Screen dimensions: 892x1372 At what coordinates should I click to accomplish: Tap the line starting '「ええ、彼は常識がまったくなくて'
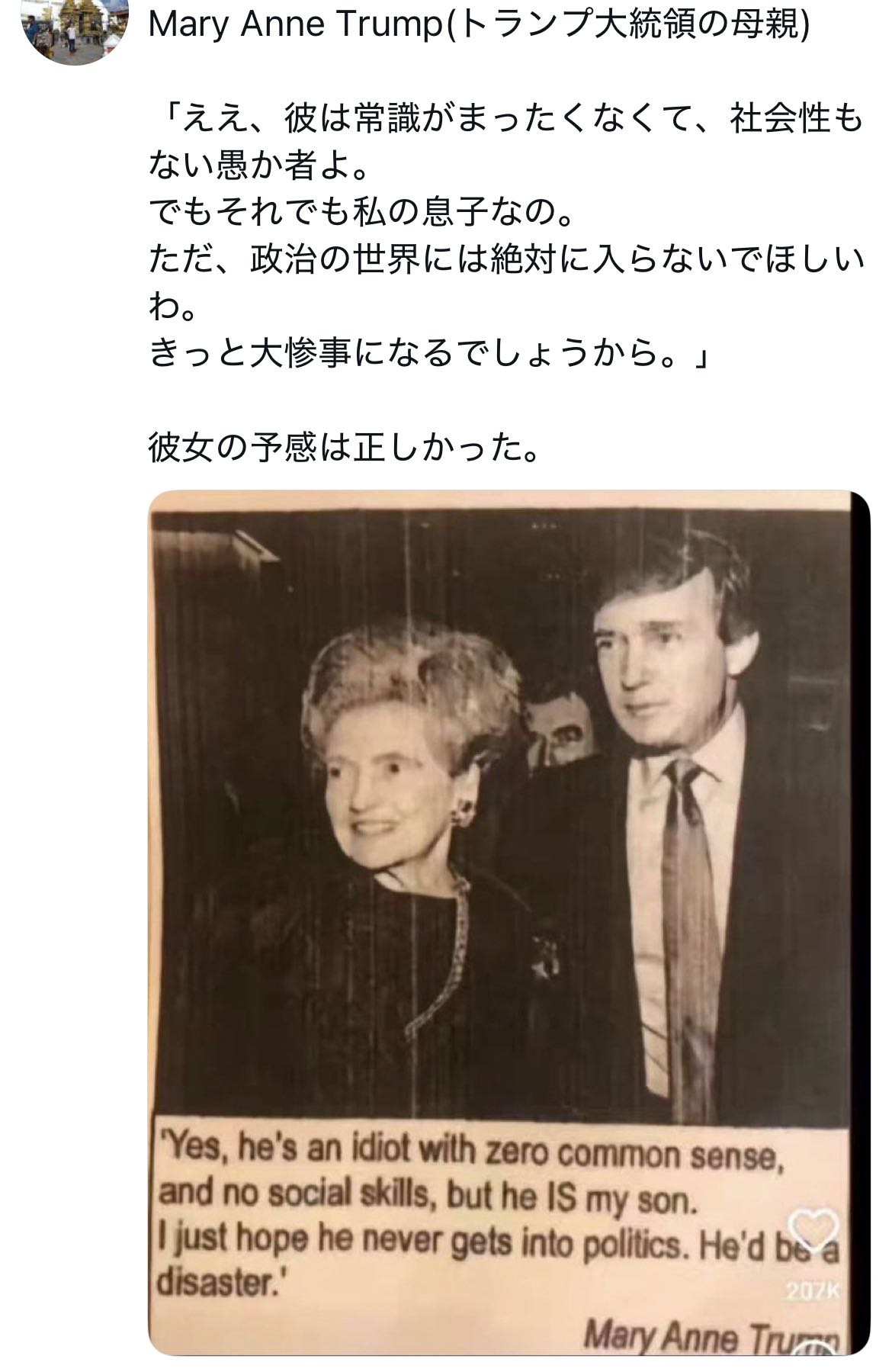coord(505,118)
